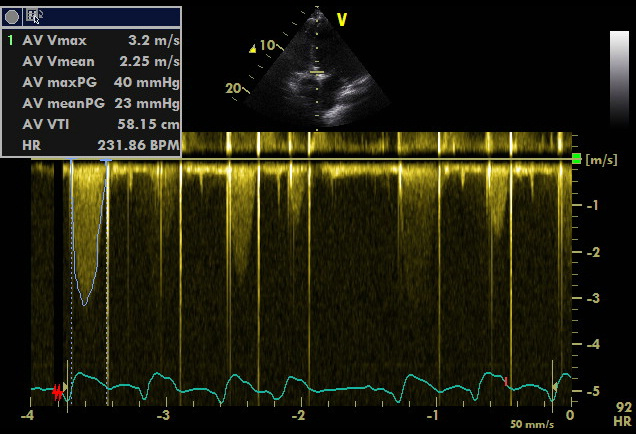Click the traced Doppler envelope peak
The image size is (636, 434).
pyautogui.click(x=85, y=303)
